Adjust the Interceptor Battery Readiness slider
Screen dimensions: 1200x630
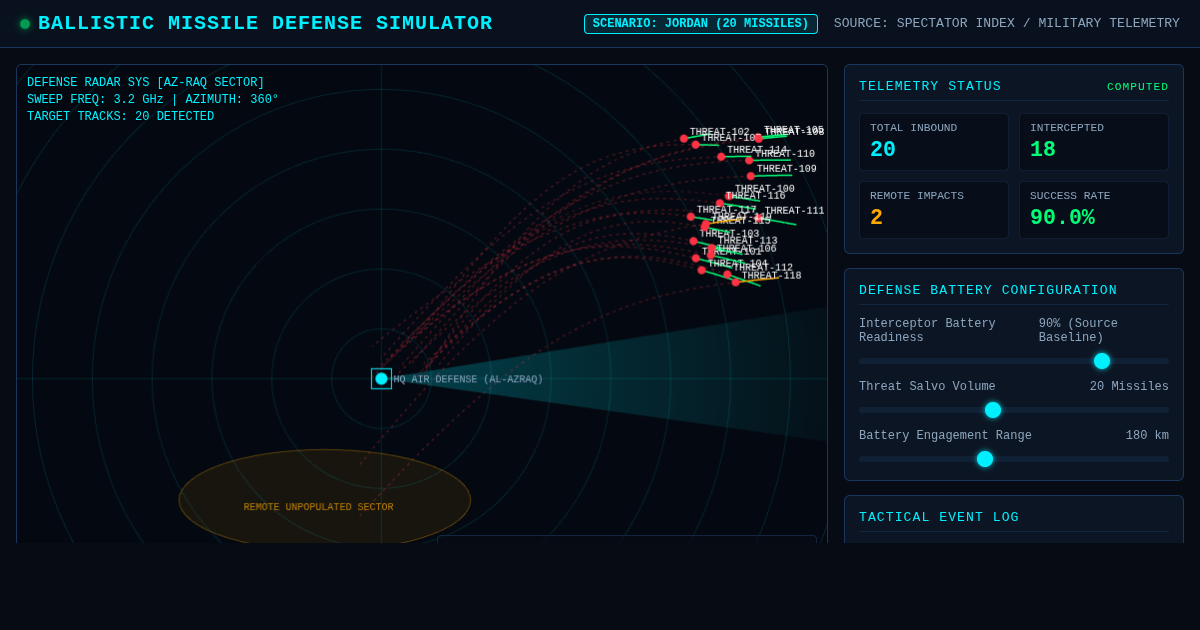point(1014,361)
